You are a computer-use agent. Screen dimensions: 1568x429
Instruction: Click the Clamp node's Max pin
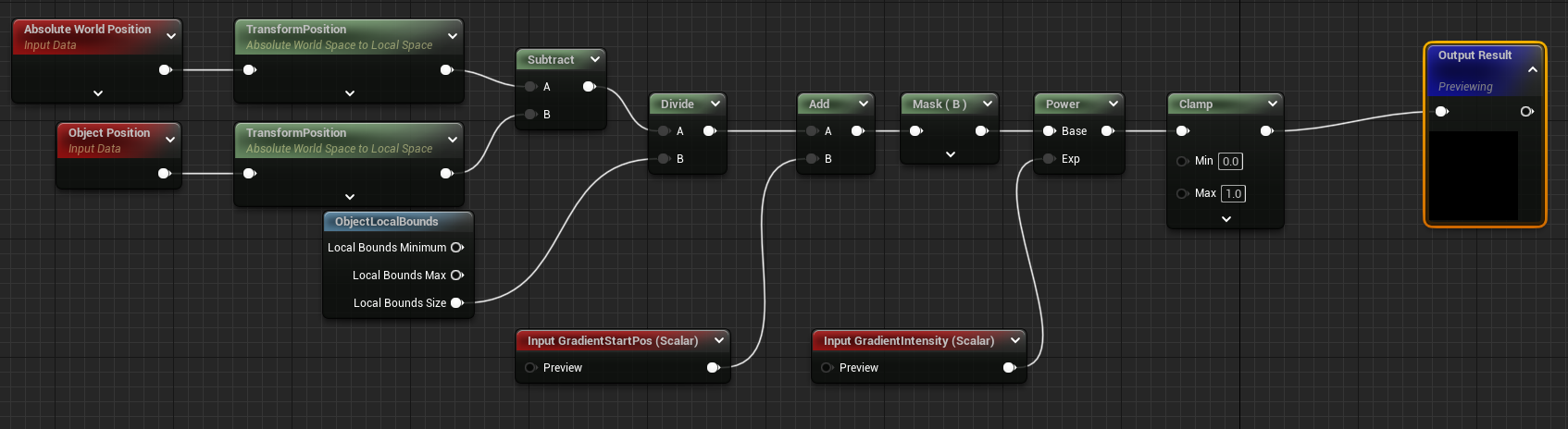pos(1182,193)
